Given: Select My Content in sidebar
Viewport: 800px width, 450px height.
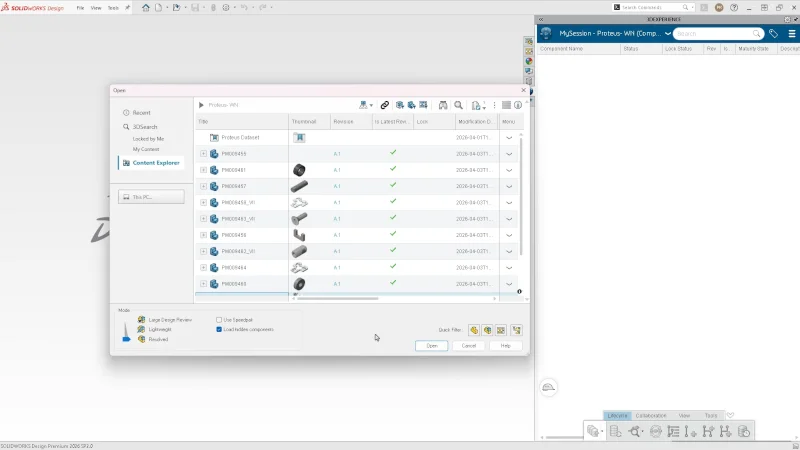Looking at the screenshot, I should 146,149.
